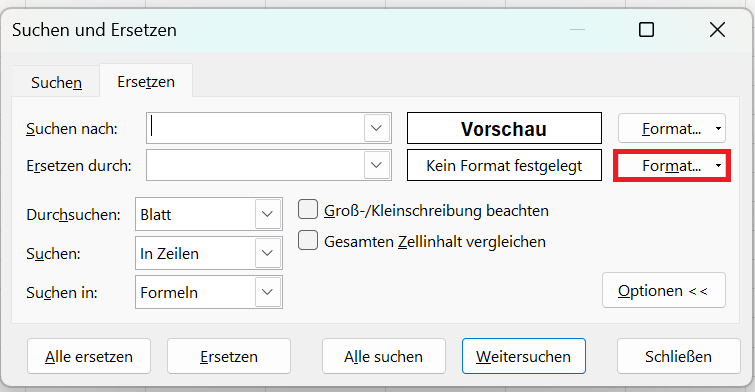This screenshot has width=755, height=392.
Task: Check Gesamten Zellinhalt vergleichen option
Action: 308,240
